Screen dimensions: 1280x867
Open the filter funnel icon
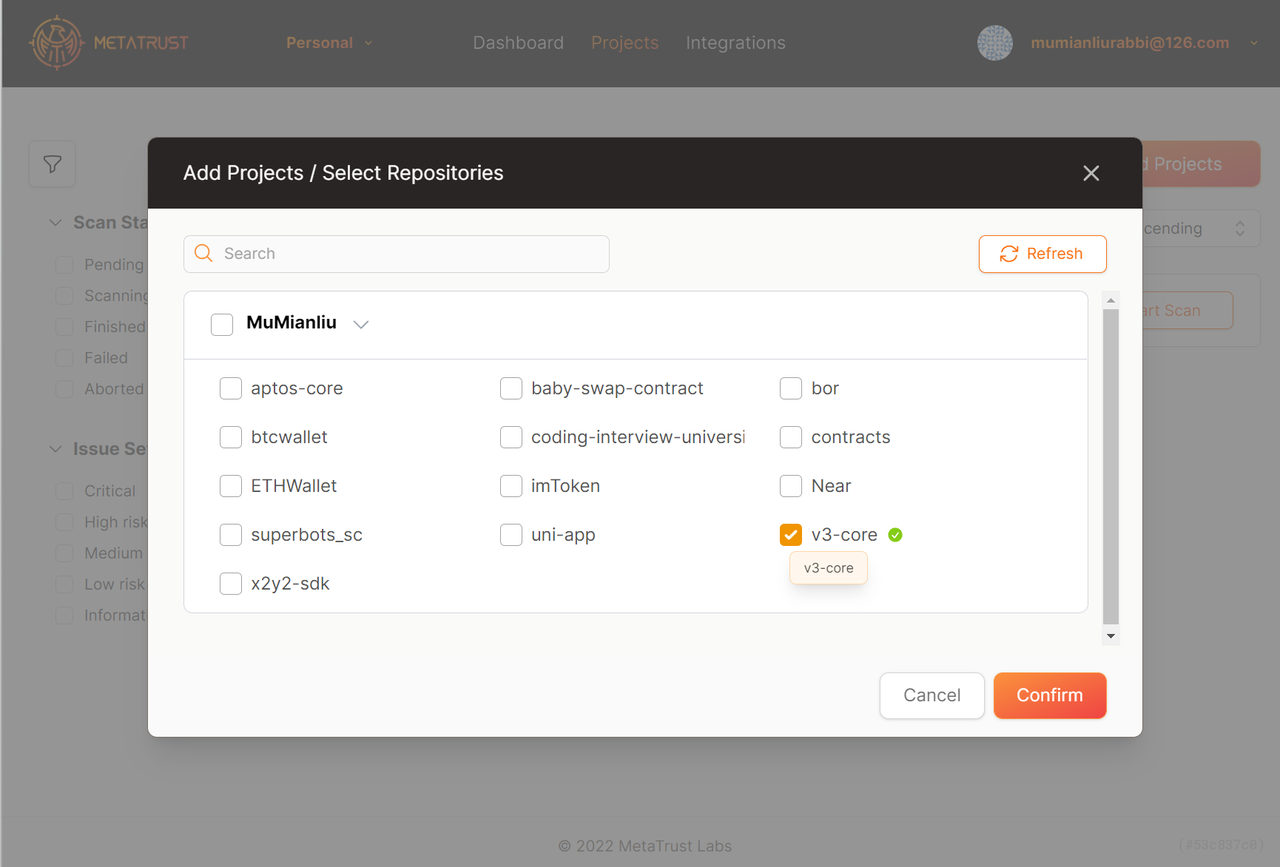(53, 164)
